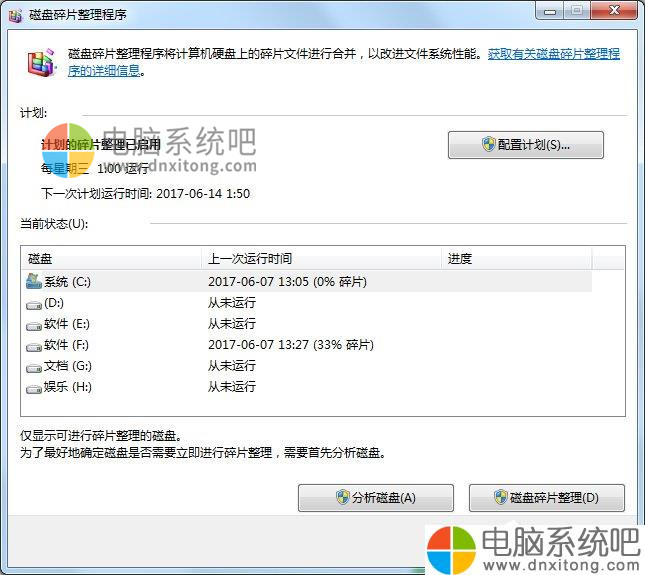The image size is (645, 575).
Task: Select the 系统 (C:) drive icon
Action: pyautogui.click(x=34, y=281)
